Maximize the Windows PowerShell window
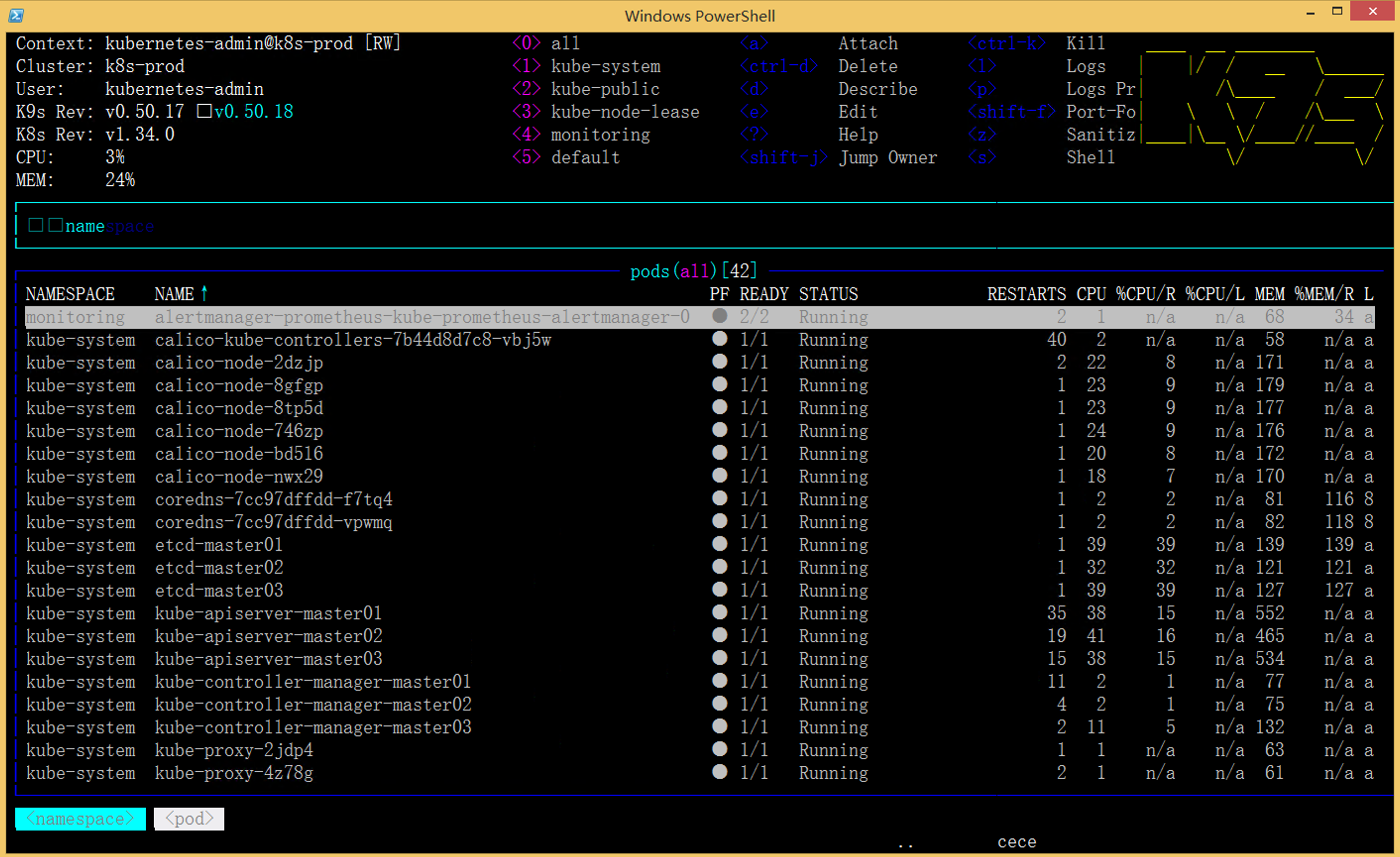The width and height of the screenshot is (1400, 857). pos(1337,11)
